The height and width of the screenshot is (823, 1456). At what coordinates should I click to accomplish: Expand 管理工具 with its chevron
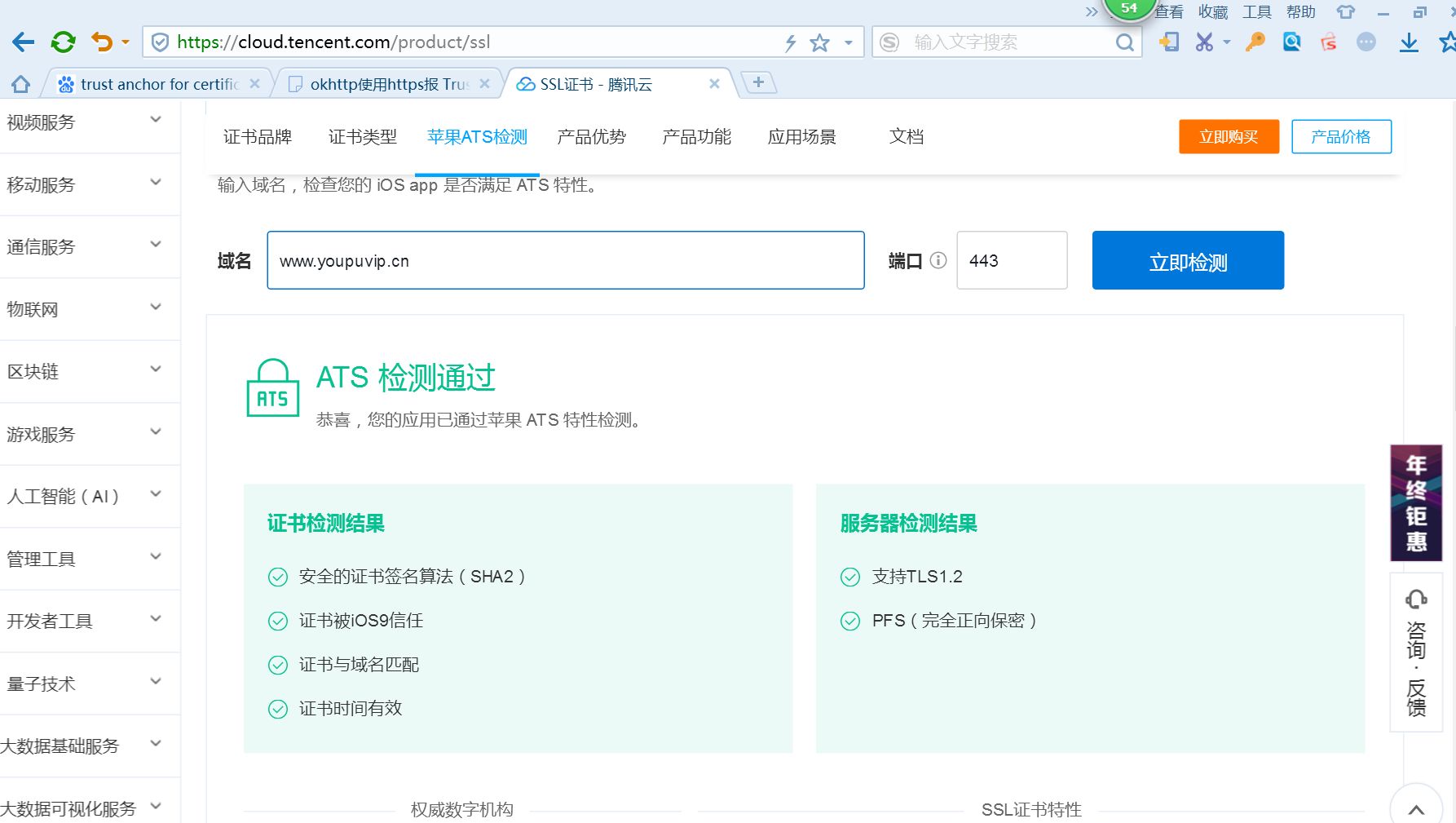tap(156, 556)
